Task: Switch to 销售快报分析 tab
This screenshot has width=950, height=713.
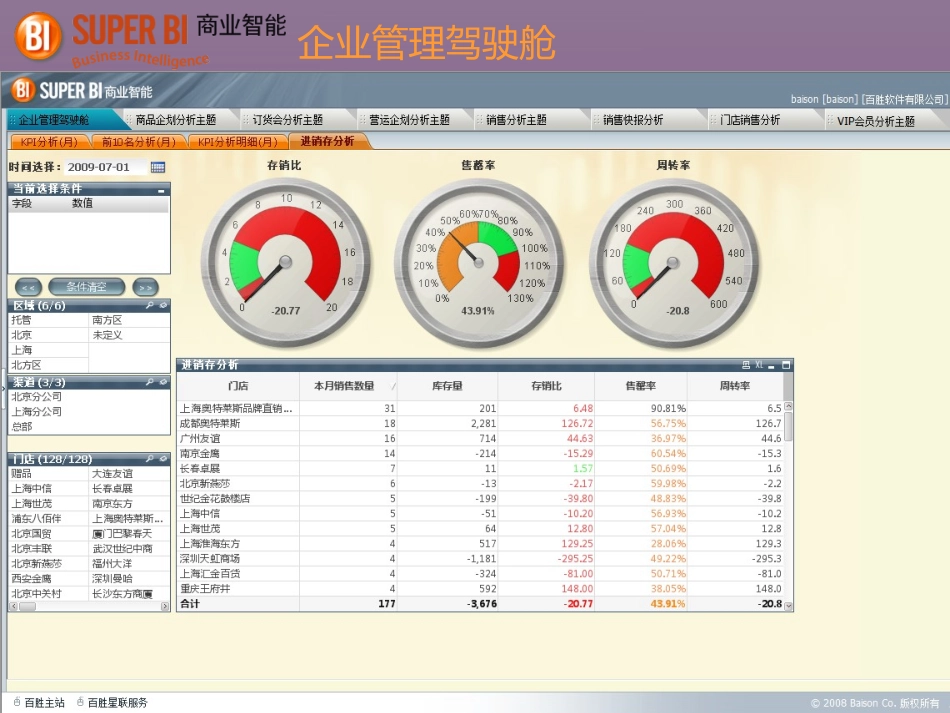Action: [633, 120]
